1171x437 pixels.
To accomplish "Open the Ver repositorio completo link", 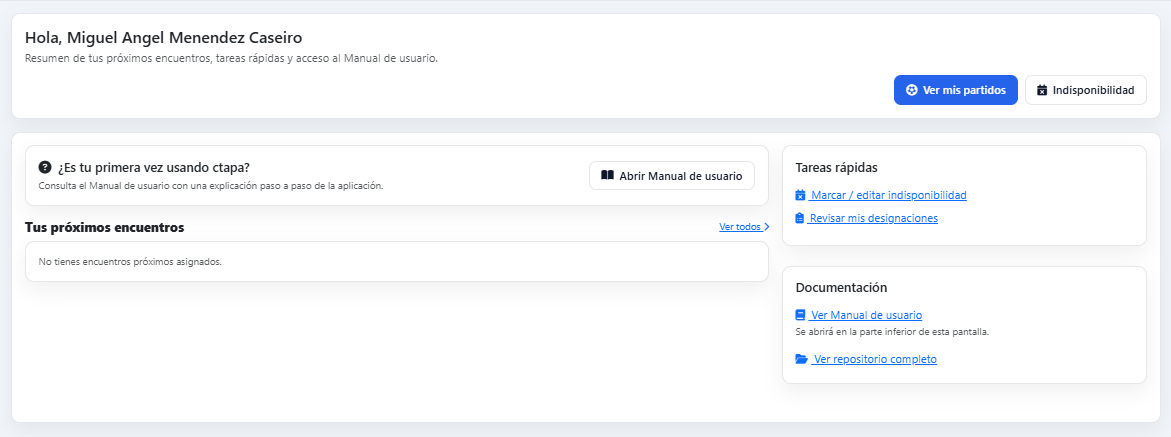I will (875, 359).
